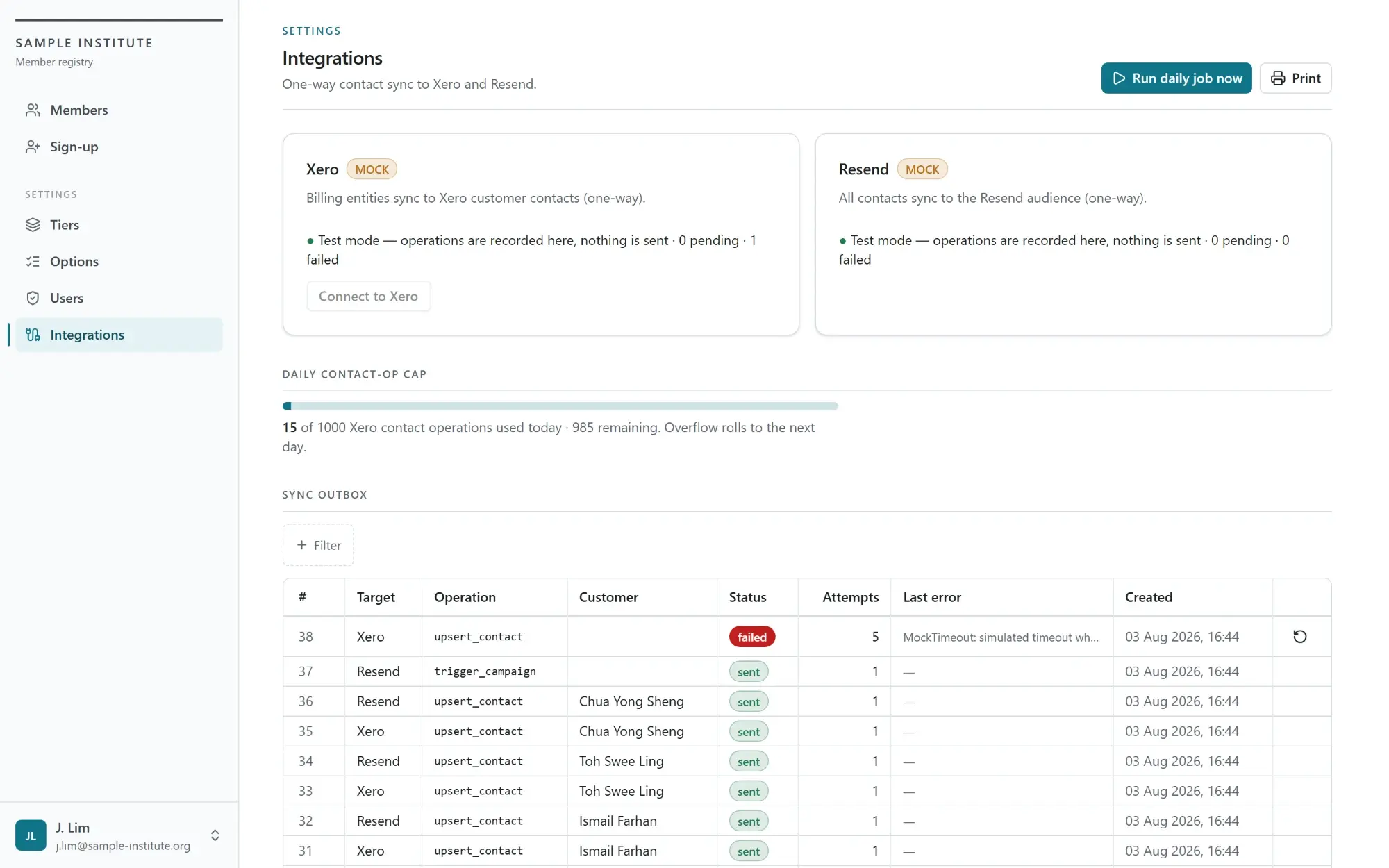Click the Attempts value 5 in row 38

[875, 637]
